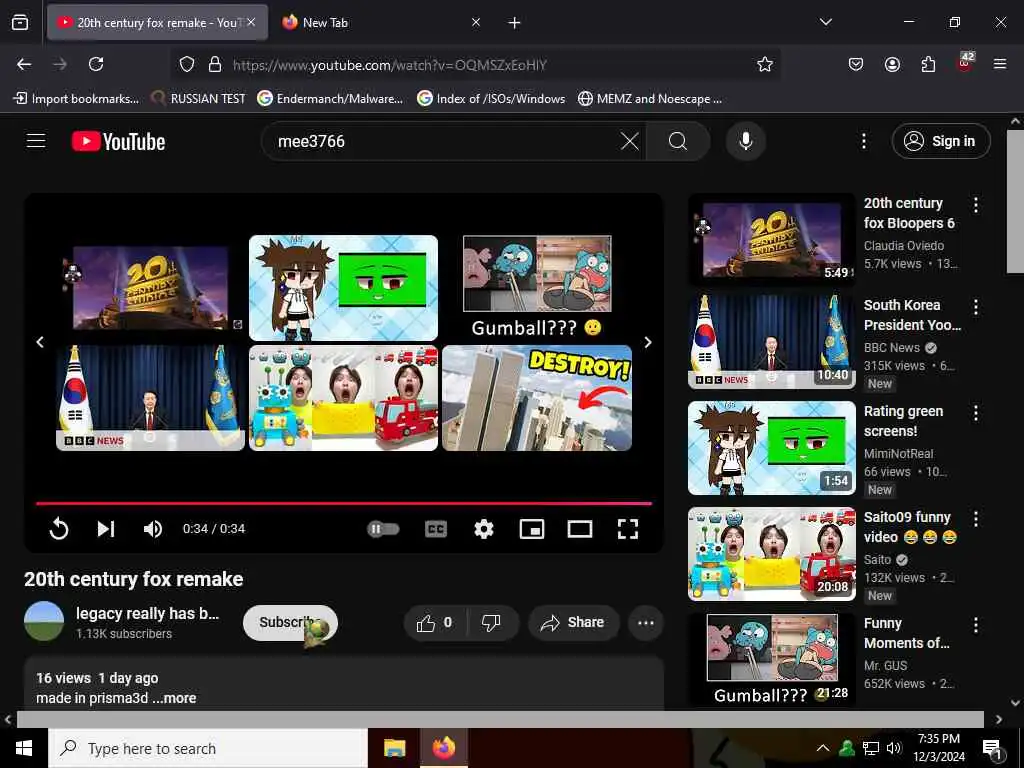Open MEMZ and Noescape bookmark

650,99
